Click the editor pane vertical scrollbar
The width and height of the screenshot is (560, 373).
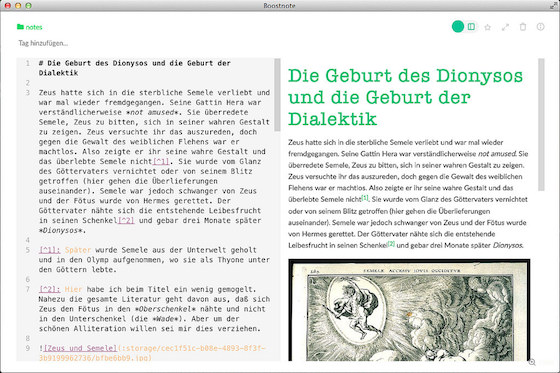[x=277, y=95]
